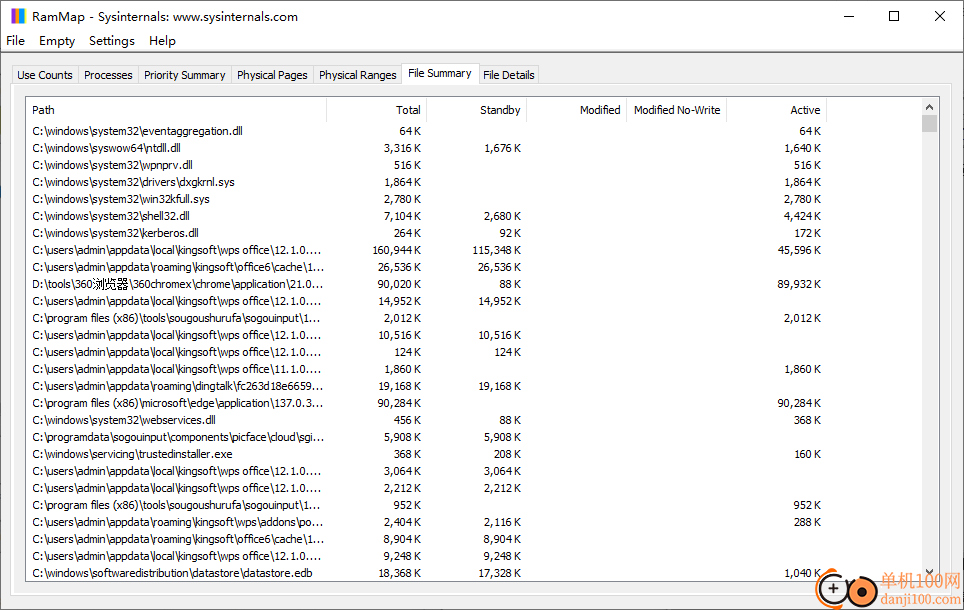Switch to the Processes tab
The height and width of the screenshot is (610, 964).
point(108,75)
